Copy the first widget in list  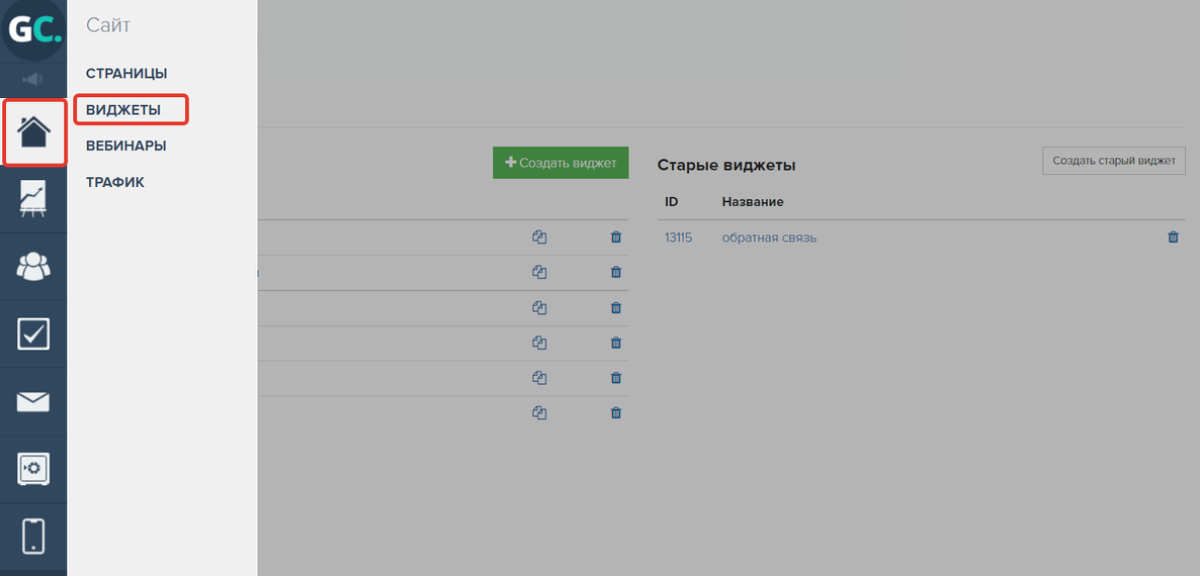[x=540, y=237]
